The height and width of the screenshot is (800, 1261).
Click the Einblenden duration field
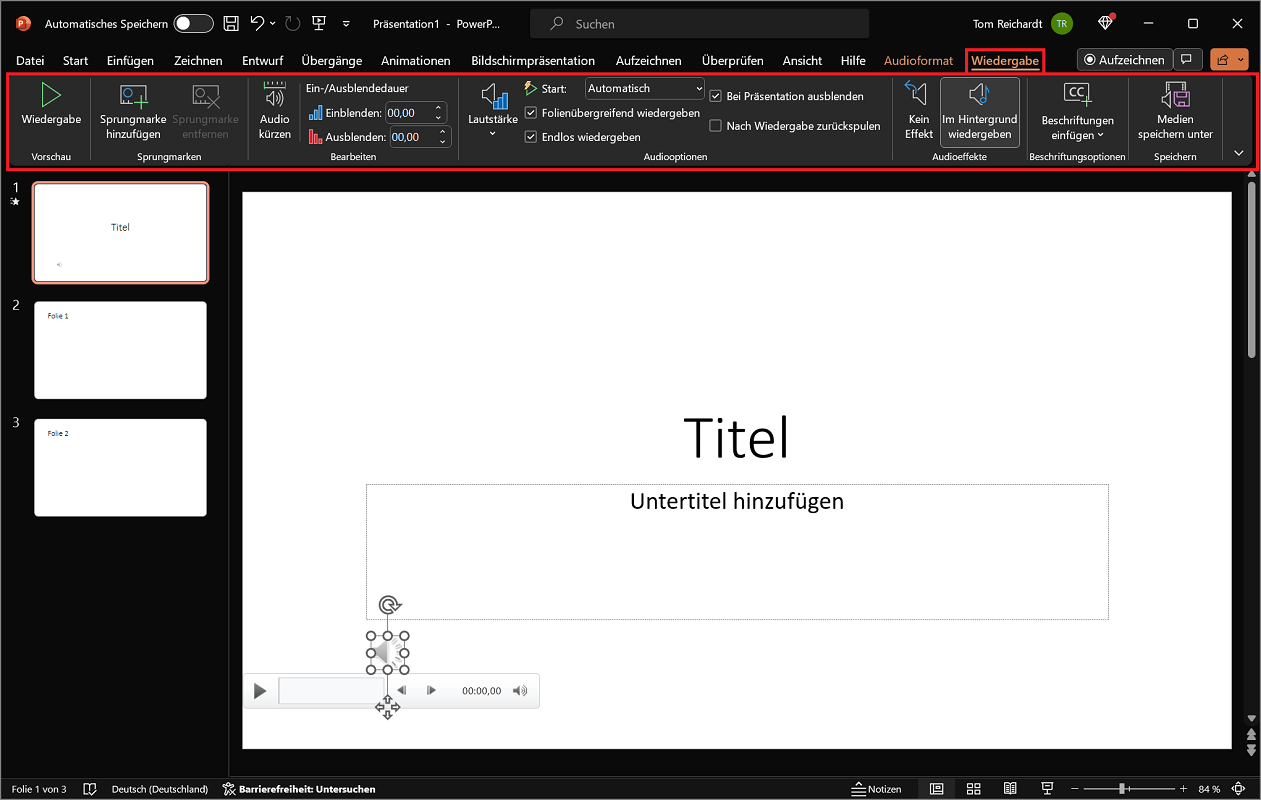coord(408,113)
